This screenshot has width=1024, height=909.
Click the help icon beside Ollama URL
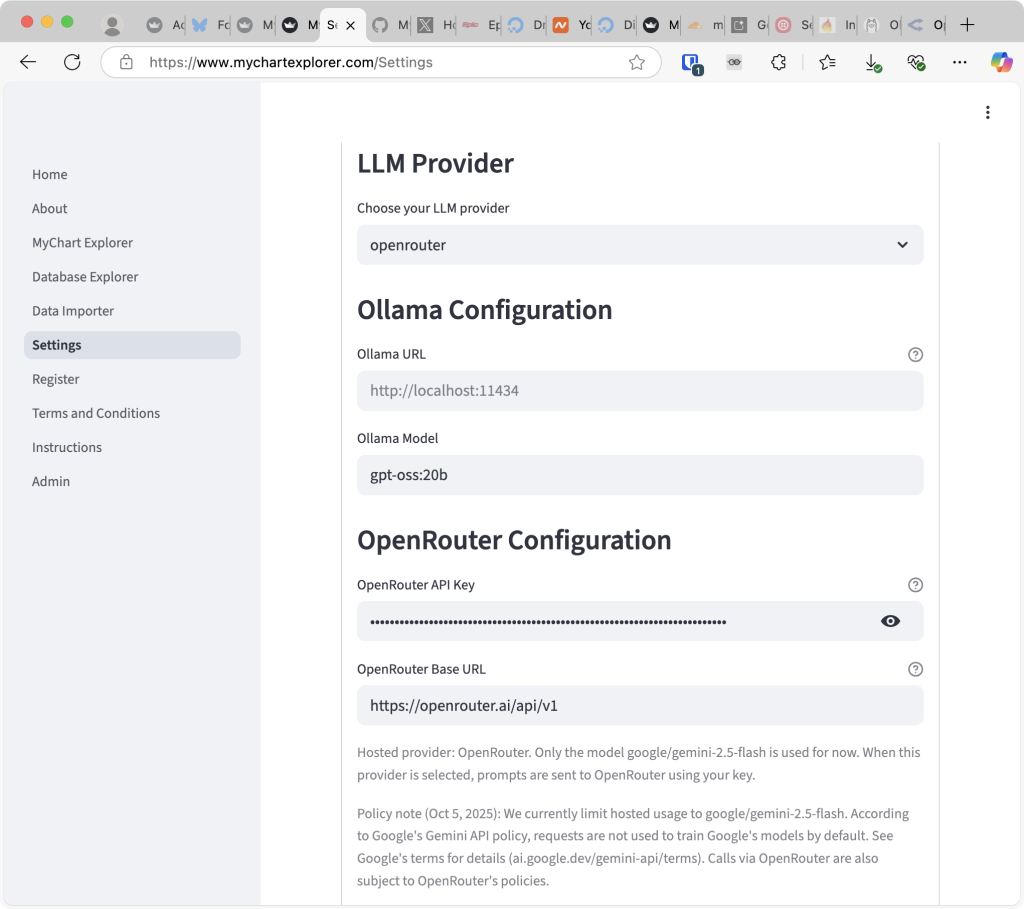click(x=915, y=354)
